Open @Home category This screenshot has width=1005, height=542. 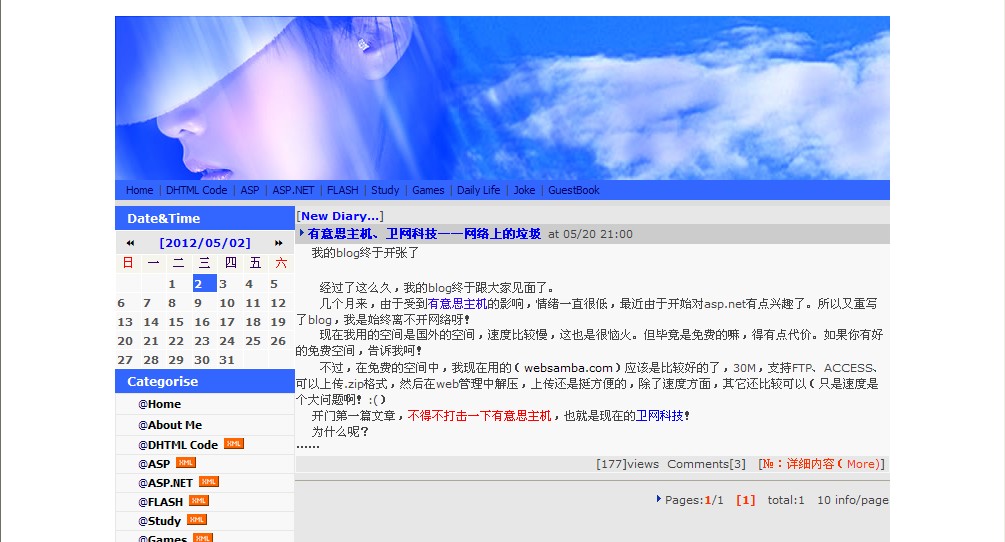(x=160, y=404)
